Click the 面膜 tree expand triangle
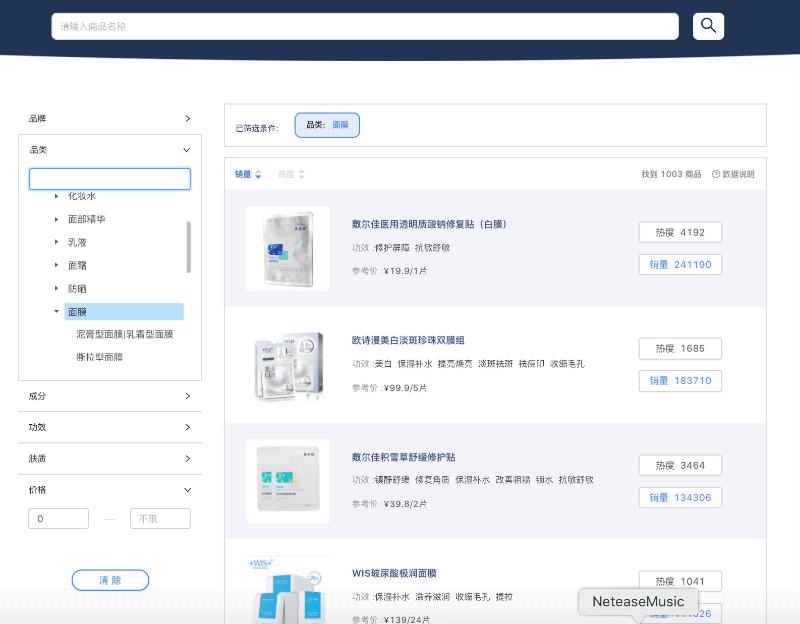 pyautogui.click(x=56, y=311)
